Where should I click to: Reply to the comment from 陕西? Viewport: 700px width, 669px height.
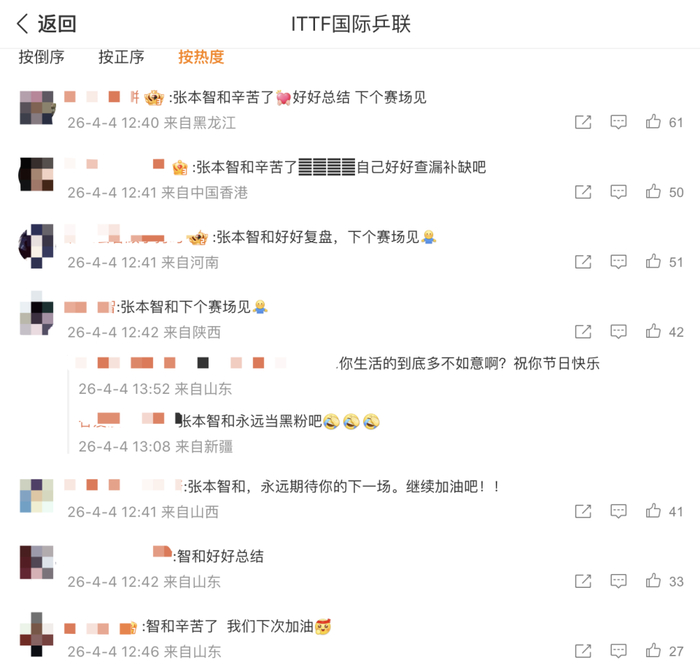pos(618,332)
